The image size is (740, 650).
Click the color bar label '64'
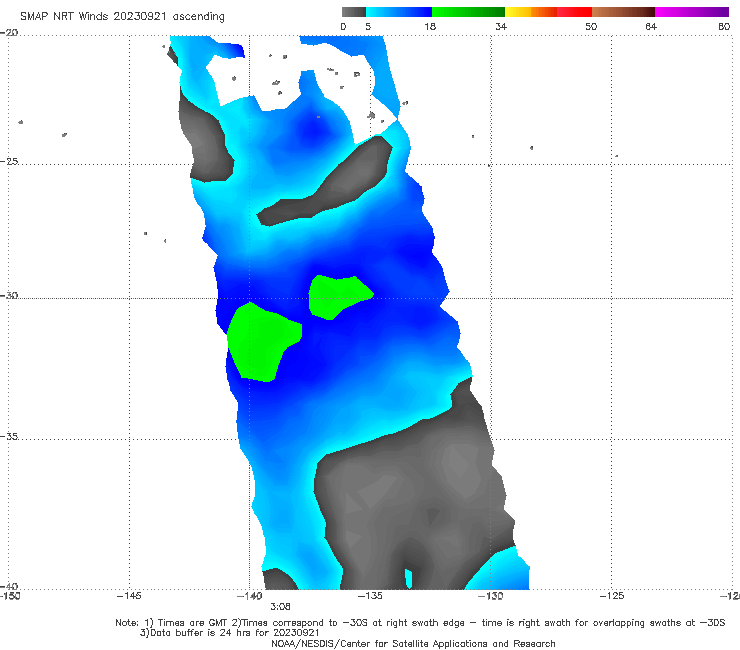651,26
